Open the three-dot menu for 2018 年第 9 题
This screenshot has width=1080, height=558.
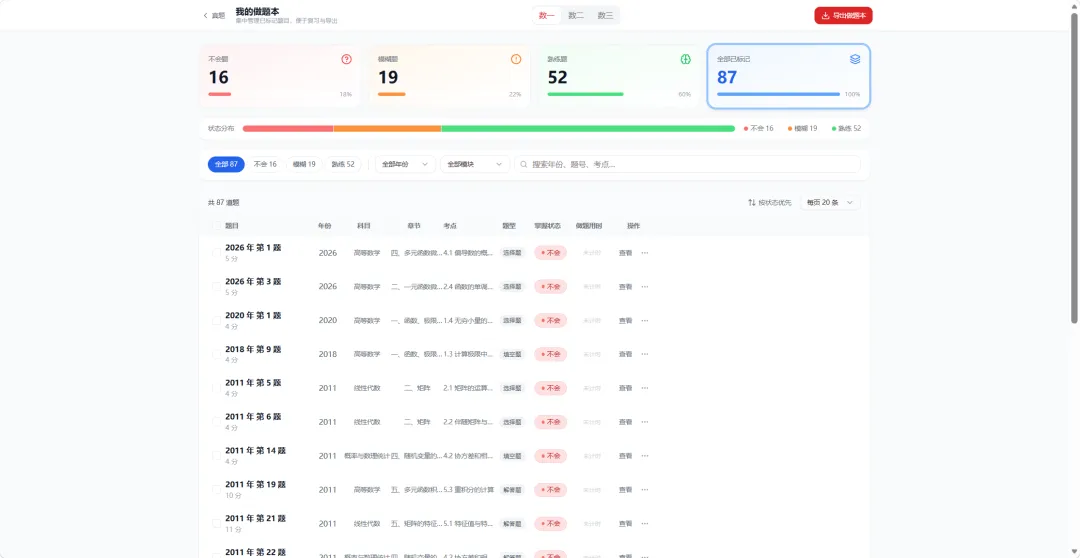(x=645, y=354)
